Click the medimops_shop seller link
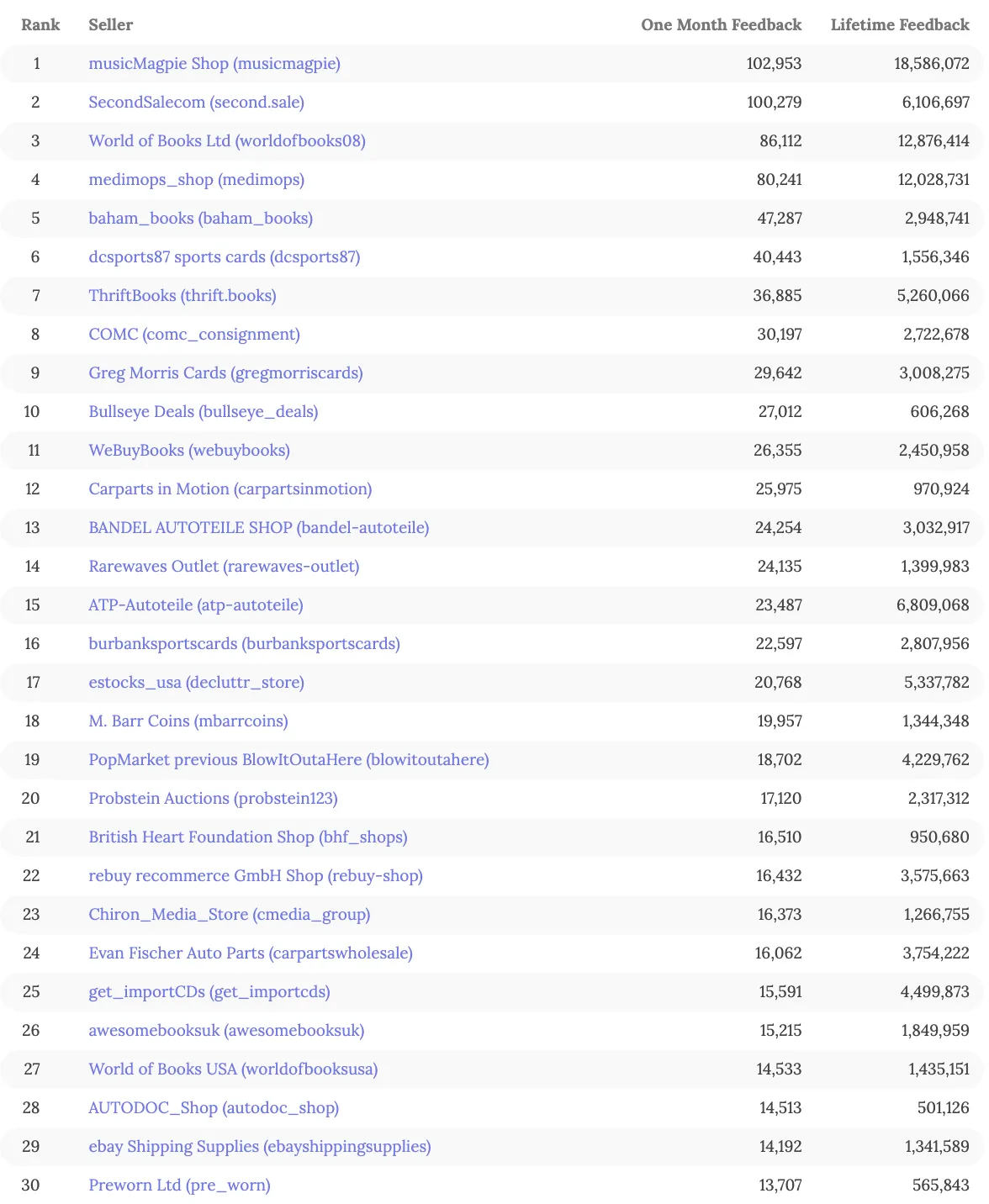 197,180
